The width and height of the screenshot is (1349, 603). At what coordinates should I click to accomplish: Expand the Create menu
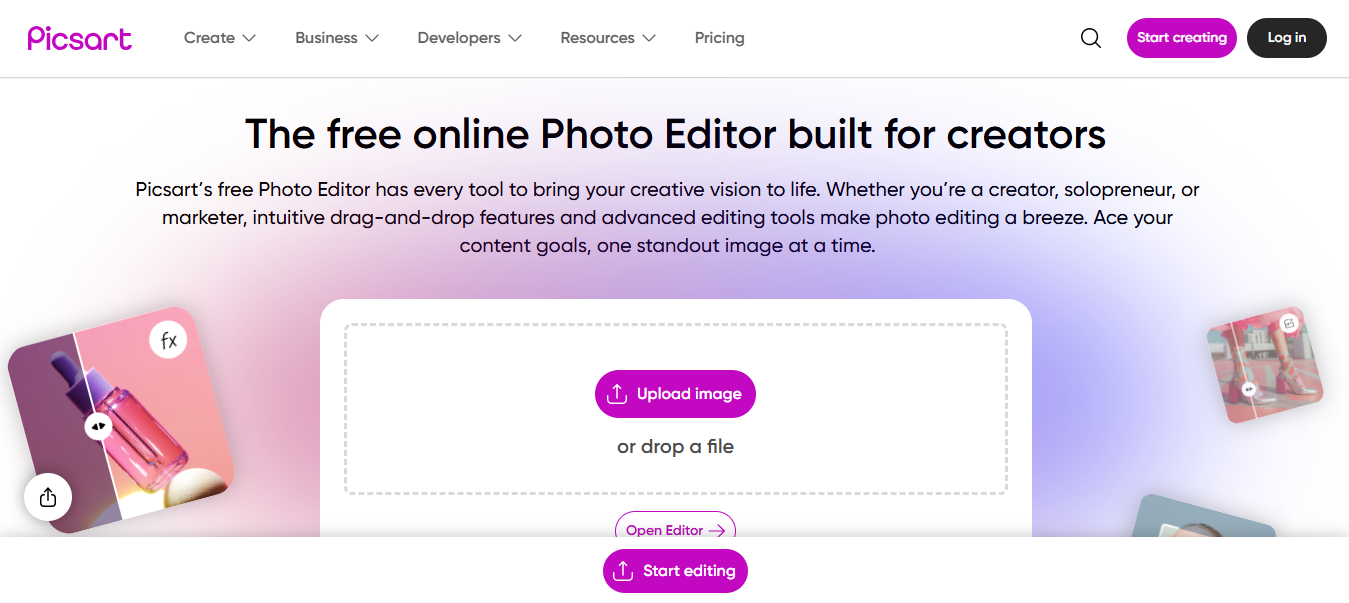click(x=219, y=37)
